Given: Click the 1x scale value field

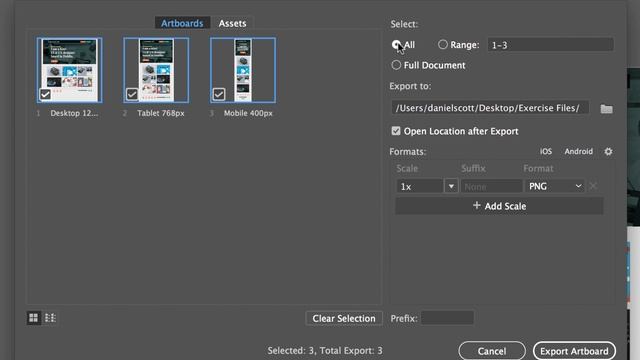Looking at the screenshot, I should click(420, 187).
